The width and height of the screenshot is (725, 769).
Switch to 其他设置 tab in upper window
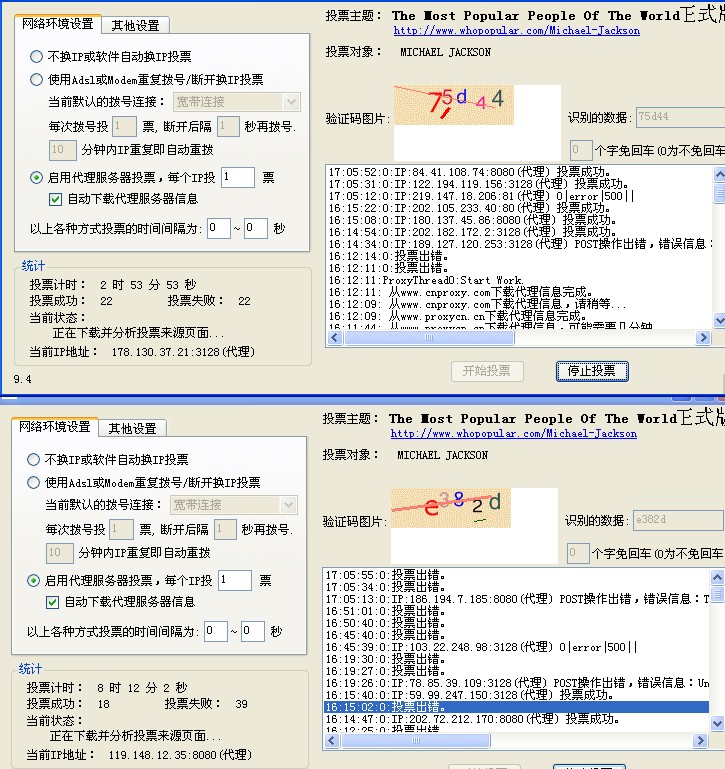136,25
